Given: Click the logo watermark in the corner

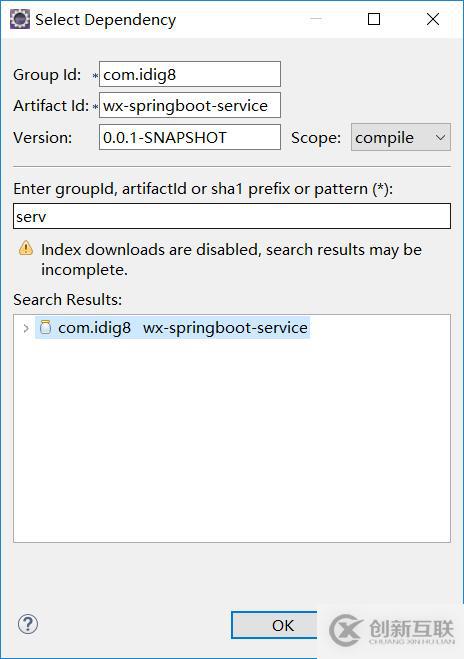Looking at the screenshot, I should click(392, 631).
